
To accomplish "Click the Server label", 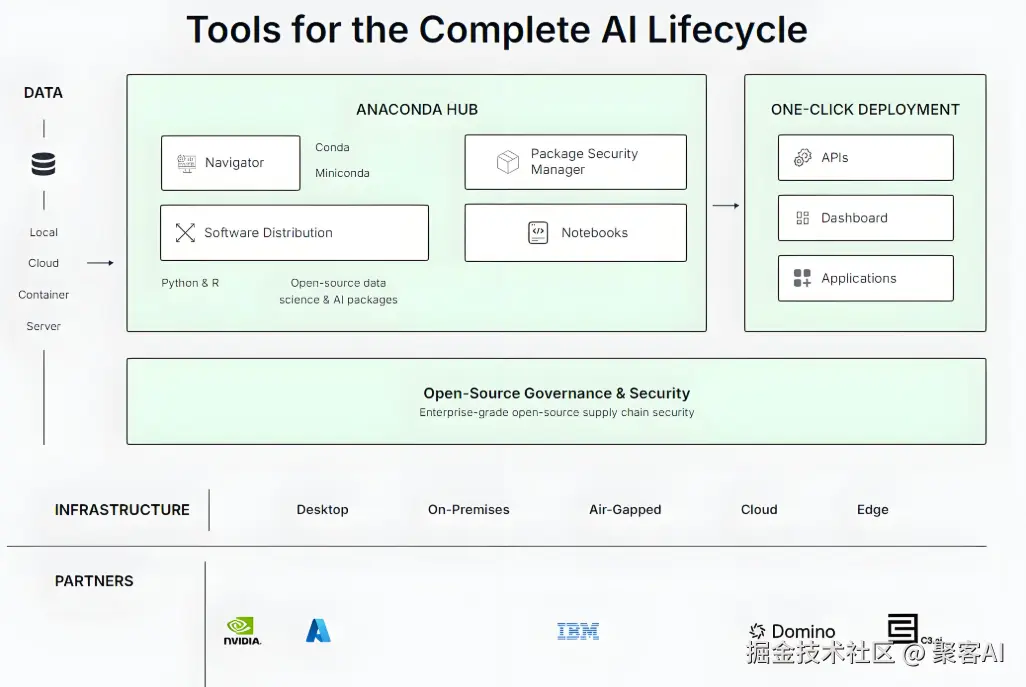I will pyautogui.click(x=43, y=326).
